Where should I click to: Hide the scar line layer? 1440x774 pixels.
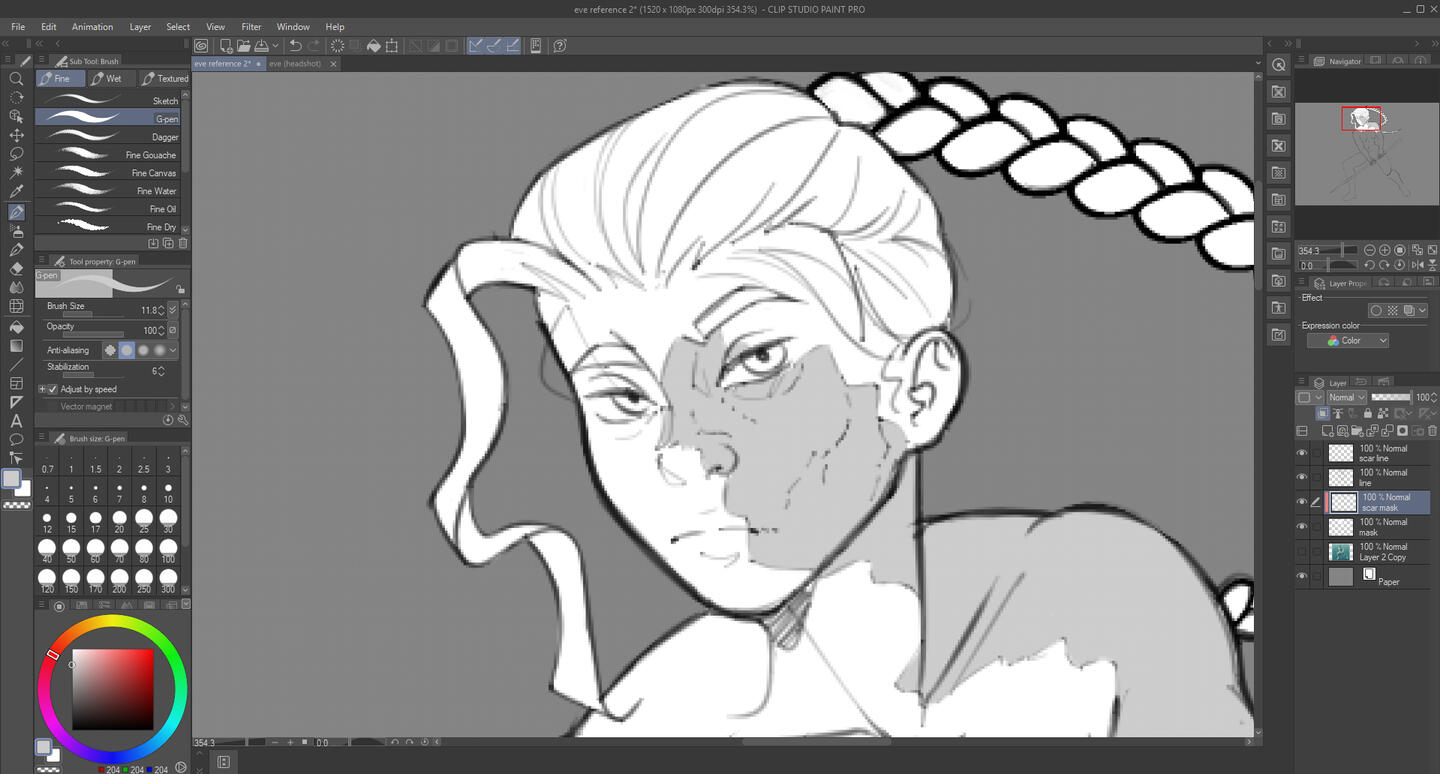tap(1302, 453)
